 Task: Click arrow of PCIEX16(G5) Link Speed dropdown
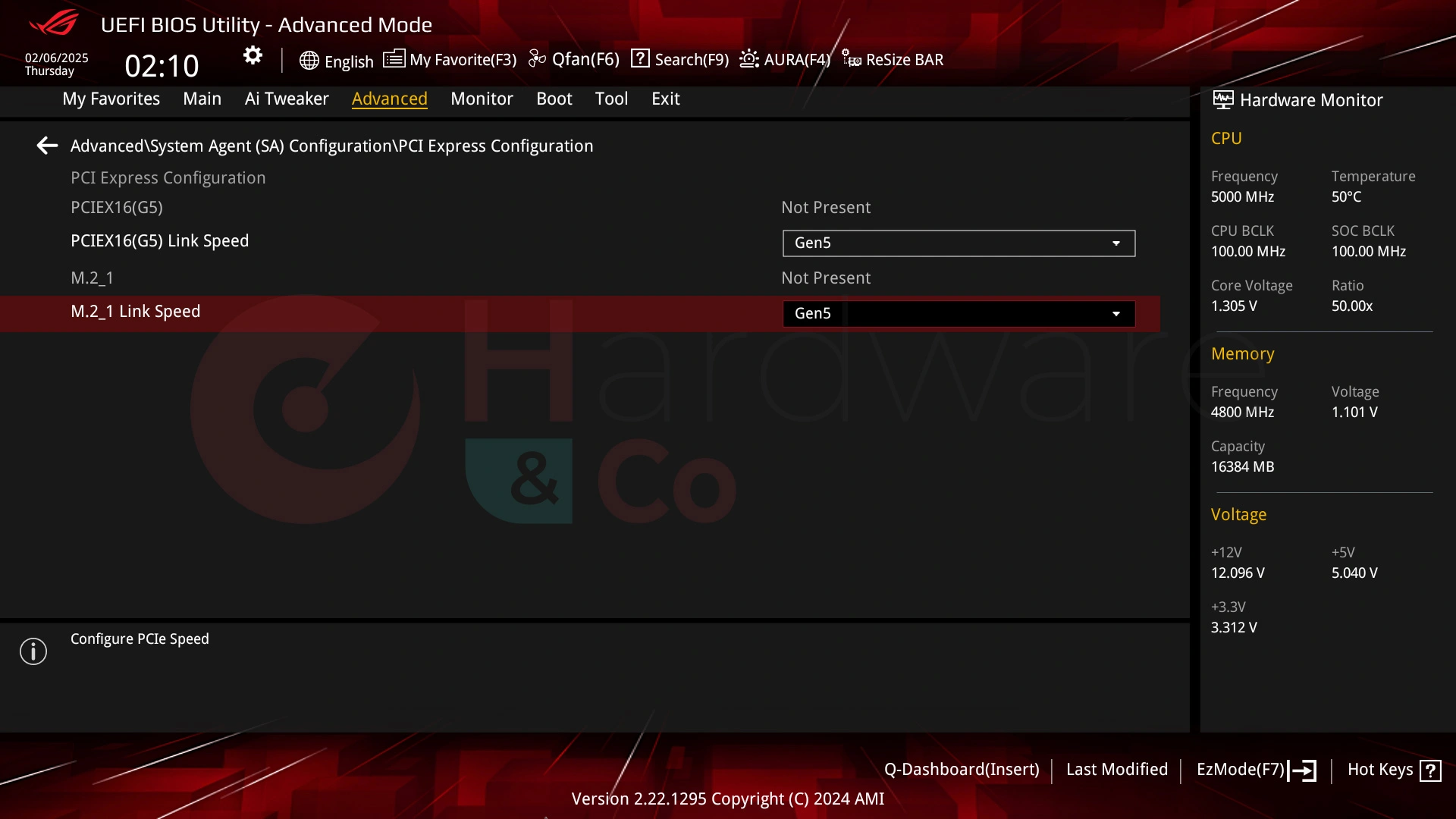(x=1116, y=243)
